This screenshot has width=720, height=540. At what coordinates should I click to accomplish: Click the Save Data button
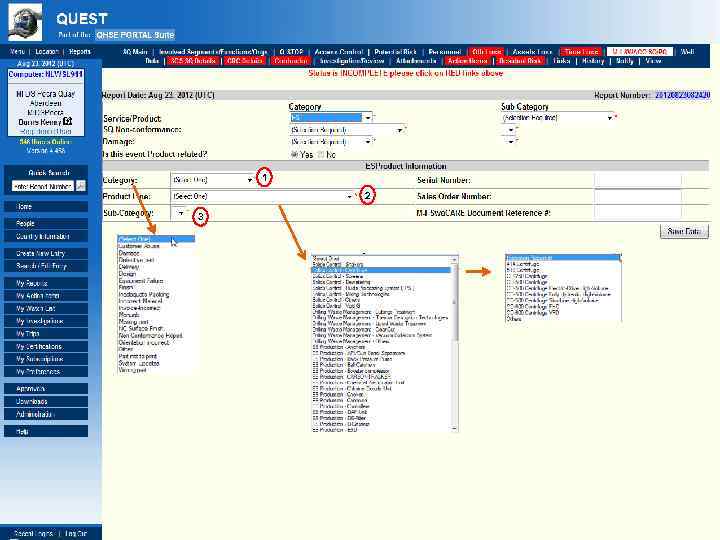pos(684,231)
